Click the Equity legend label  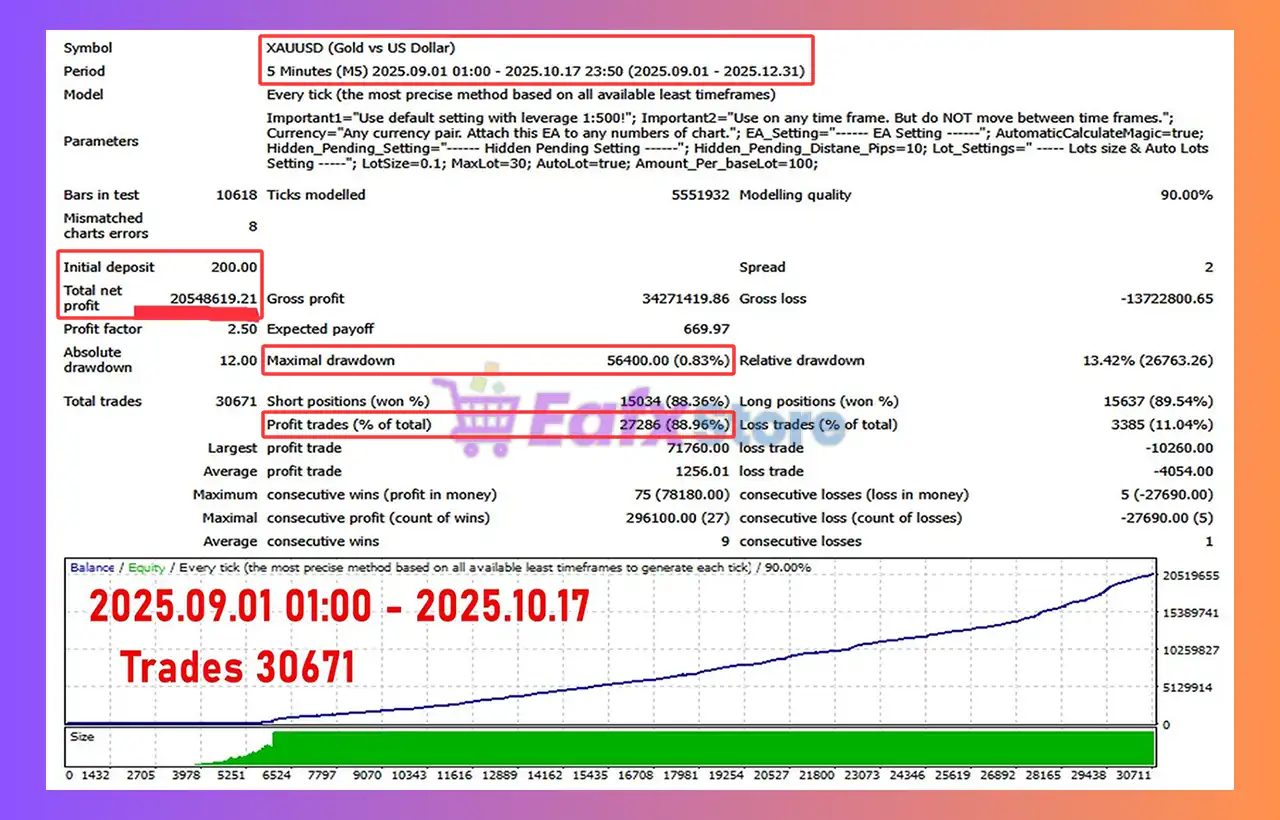(x=144, y=567)
